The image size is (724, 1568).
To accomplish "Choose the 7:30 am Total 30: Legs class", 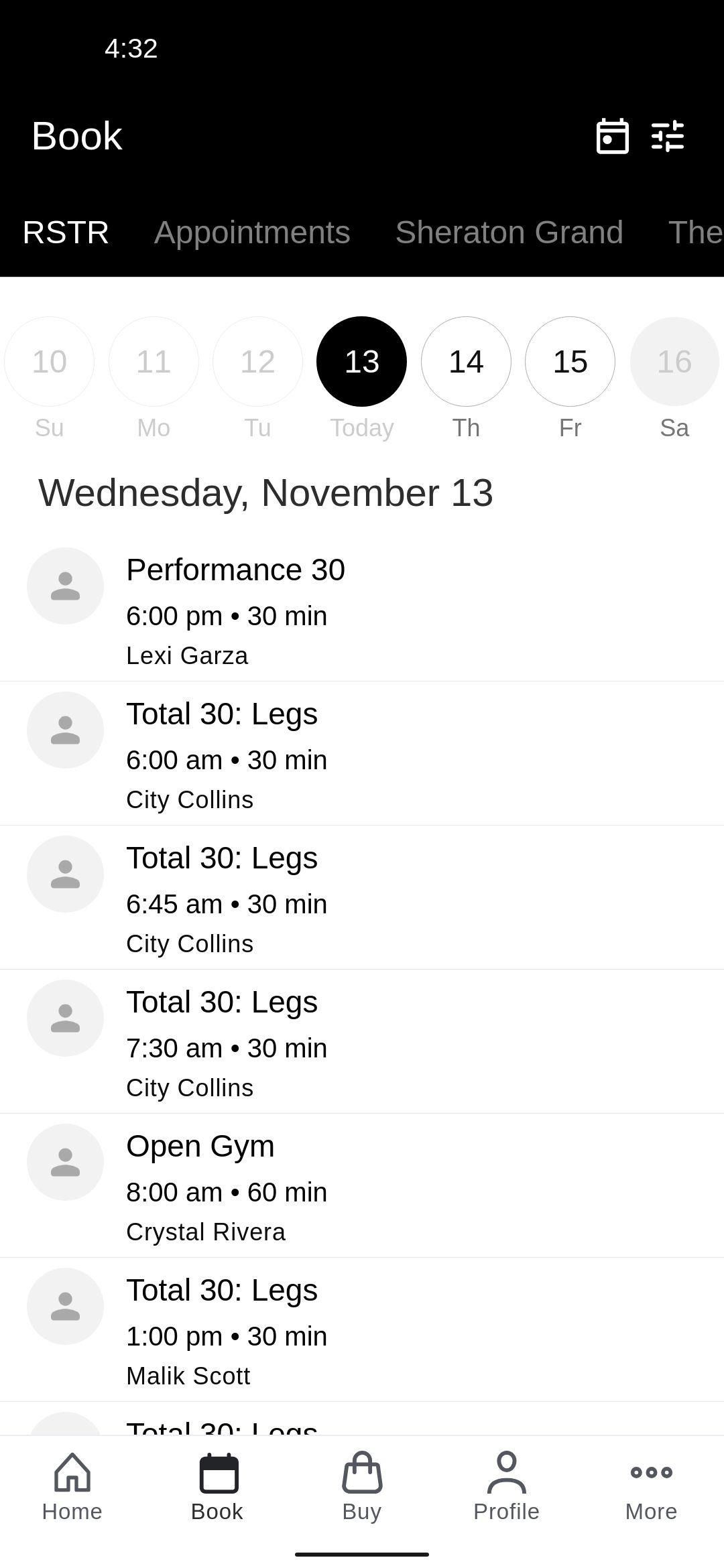I will [x=362, y=1042].
